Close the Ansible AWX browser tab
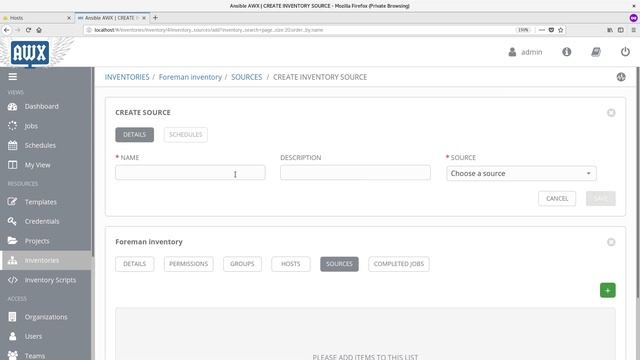The image size is (640, 360). (144, 18)
